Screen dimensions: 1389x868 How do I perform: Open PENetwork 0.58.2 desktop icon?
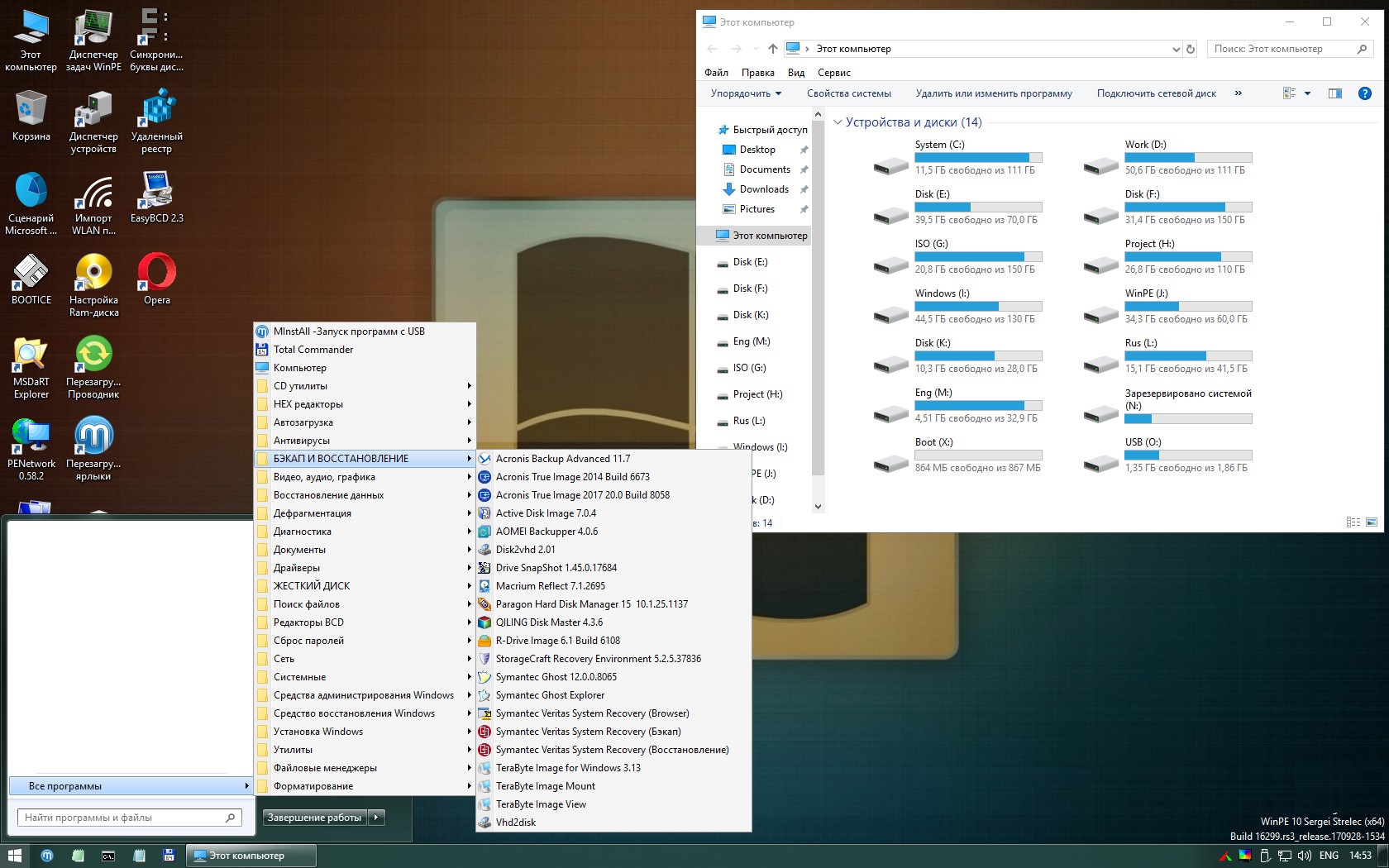[31, 449]
